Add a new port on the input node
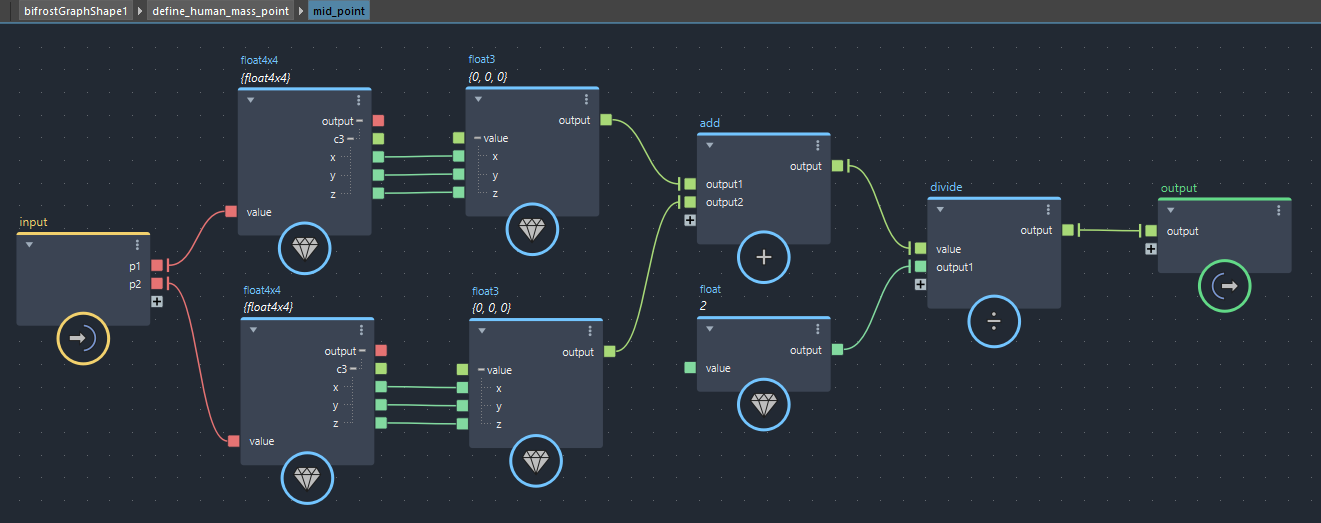 157,302
